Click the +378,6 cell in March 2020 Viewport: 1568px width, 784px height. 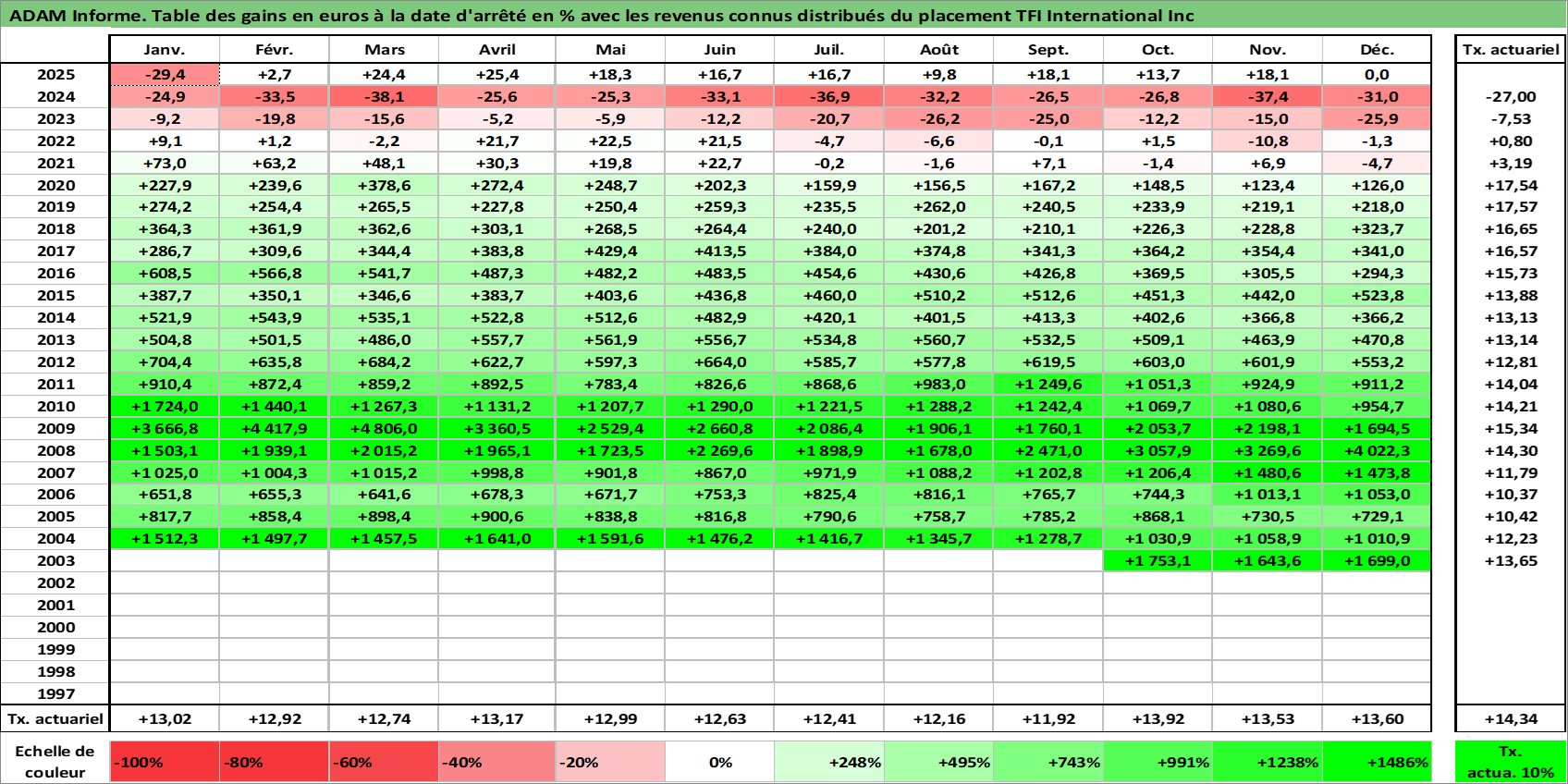tap(384, 186)
